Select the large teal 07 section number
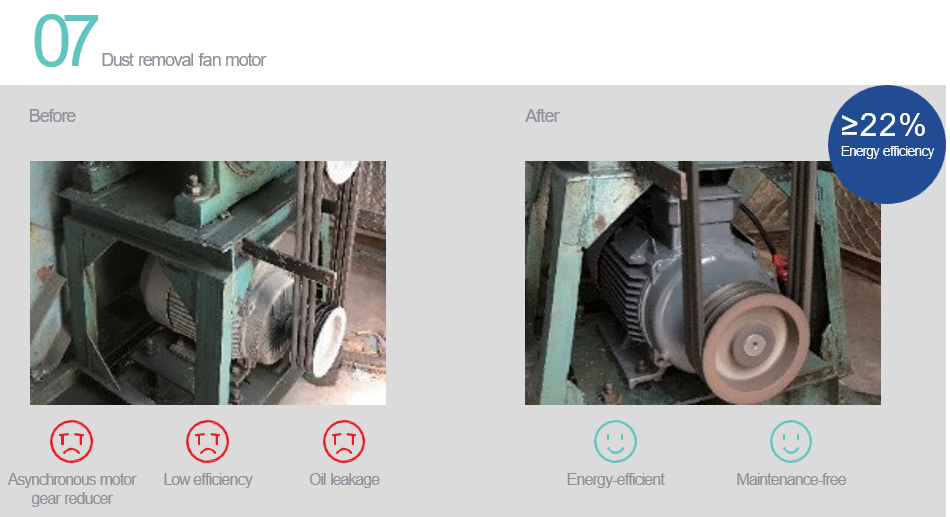This screenshot has height=517, width=950. (65, 42)
